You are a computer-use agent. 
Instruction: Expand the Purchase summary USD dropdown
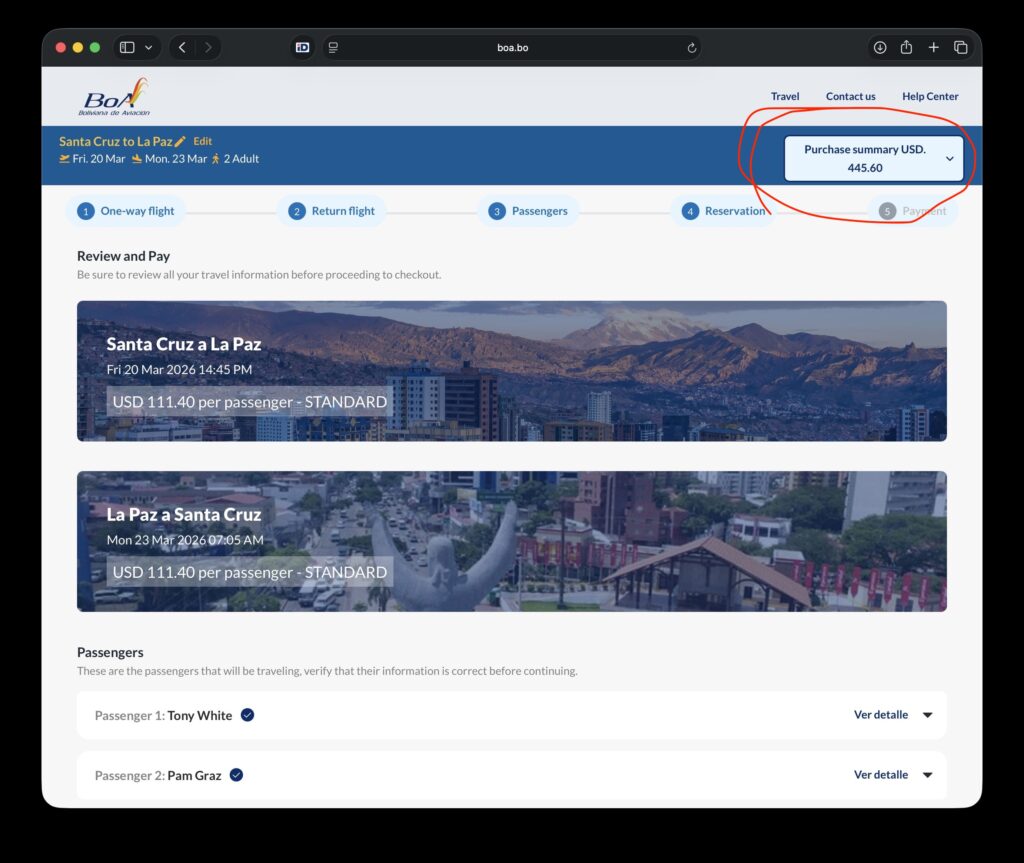coord(873,158)
